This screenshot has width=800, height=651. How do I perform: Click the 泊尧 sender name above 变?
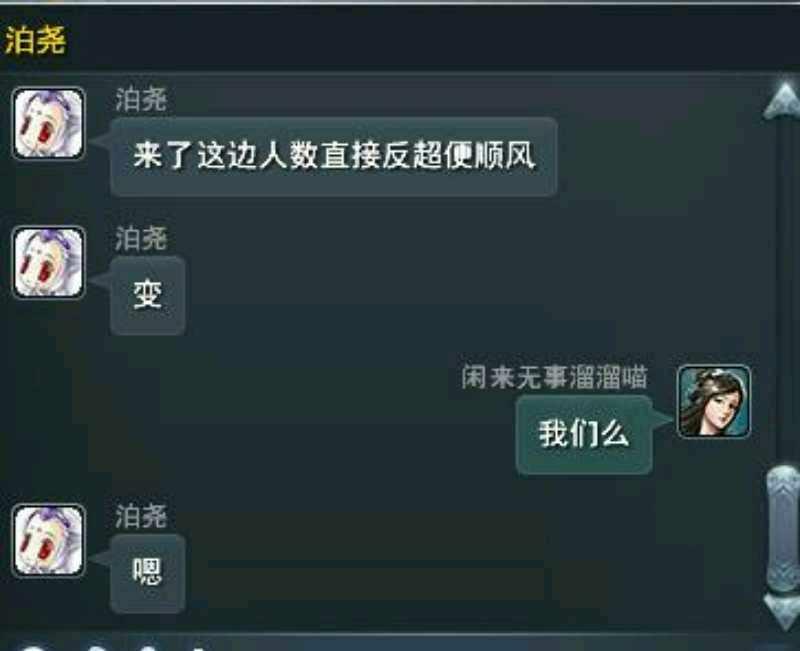click(x=141, y=239)
